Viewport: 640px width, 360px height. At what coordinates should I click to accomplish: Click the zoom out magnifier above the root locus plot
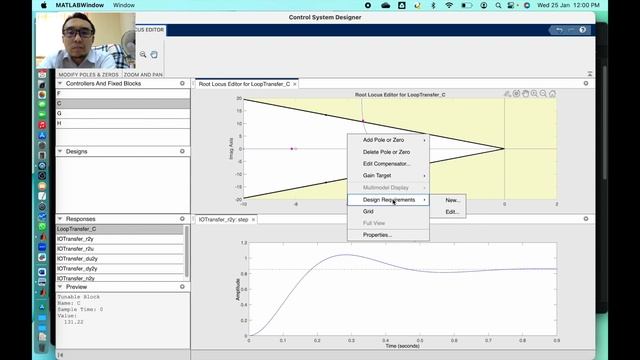coord(543,94)
